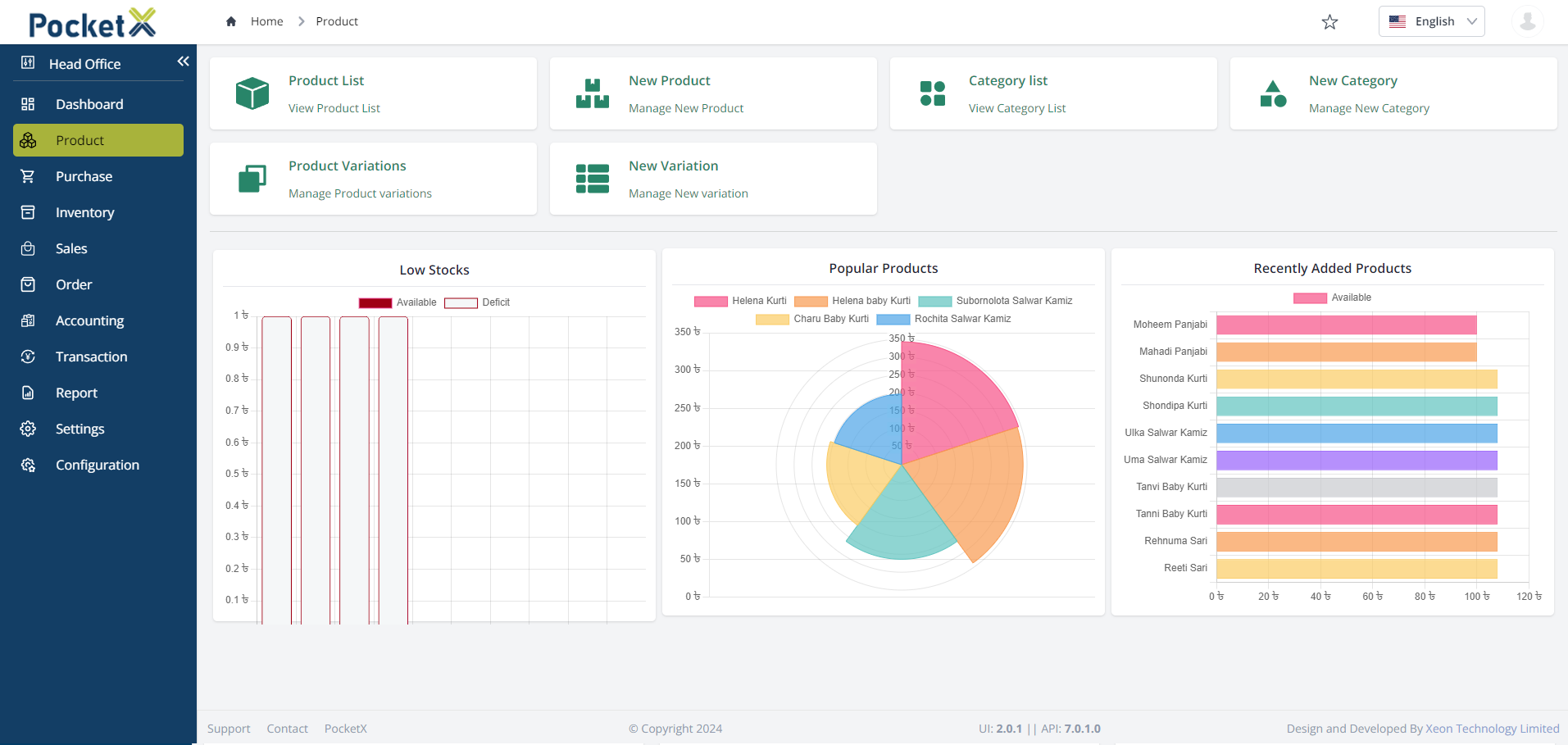The image size is (1568, 745).
Task: Toggle Deficit series in Low Stocks legend
Action: click(x=477, y=302)
